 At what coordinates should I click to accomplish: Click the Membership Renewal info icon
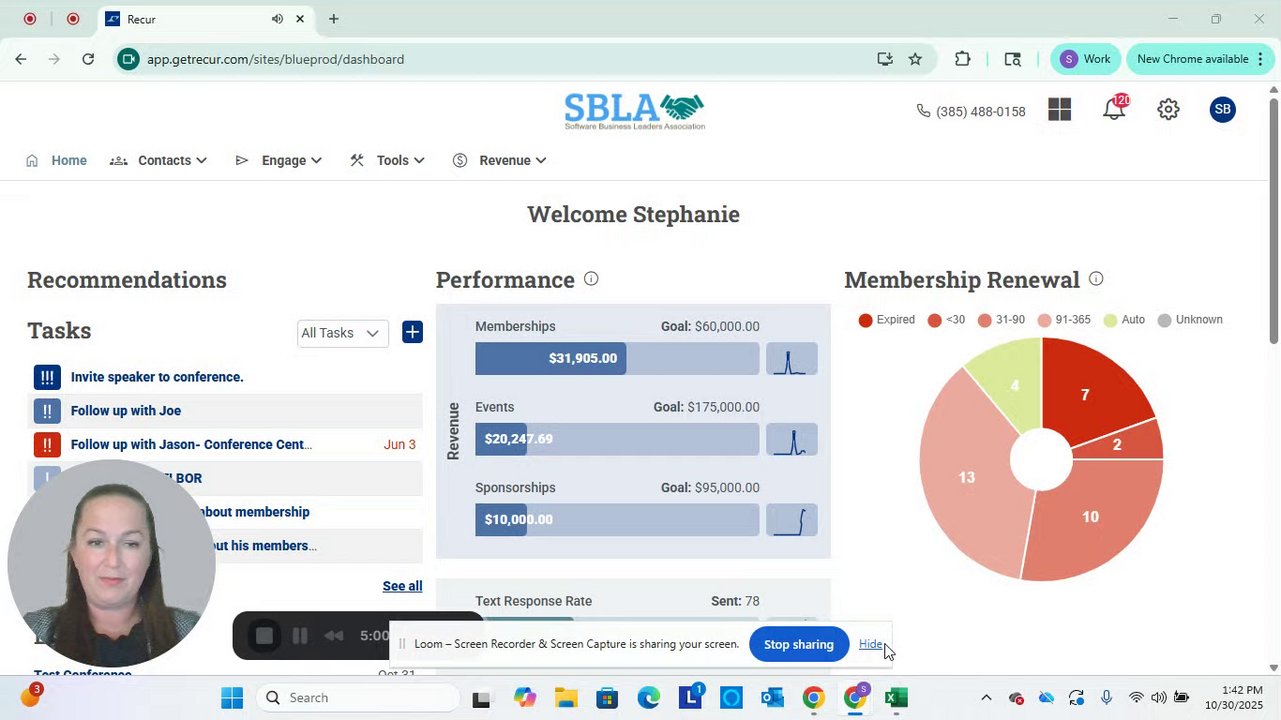coord(1096,279)
